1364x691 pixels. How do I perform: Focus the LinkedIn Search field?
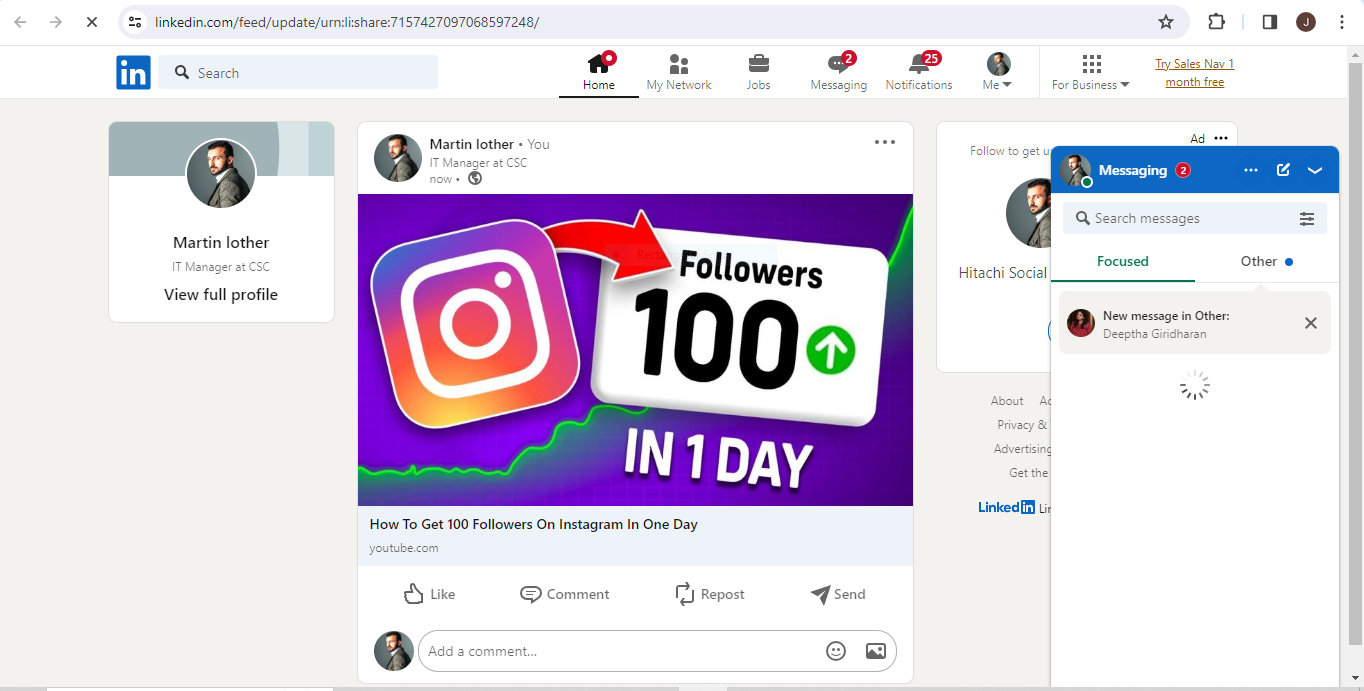coord(298,72)
